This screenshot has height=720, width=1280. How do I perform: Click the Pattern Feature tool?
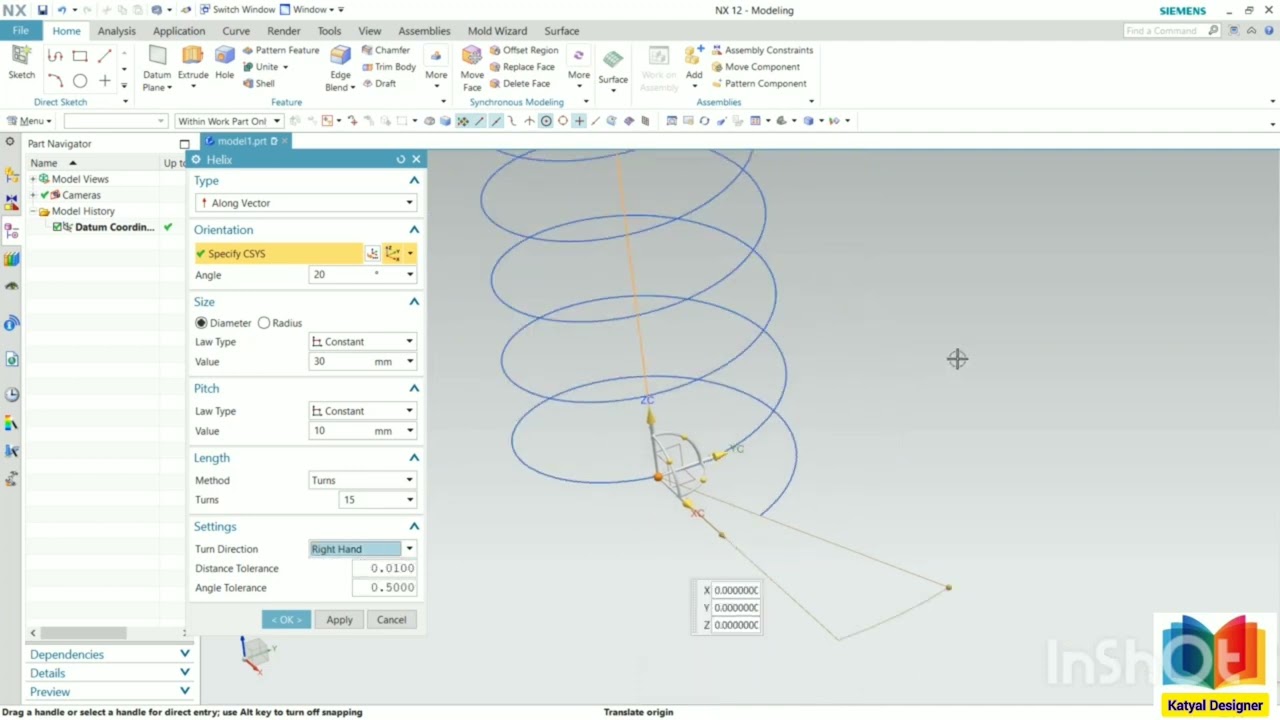280,50
